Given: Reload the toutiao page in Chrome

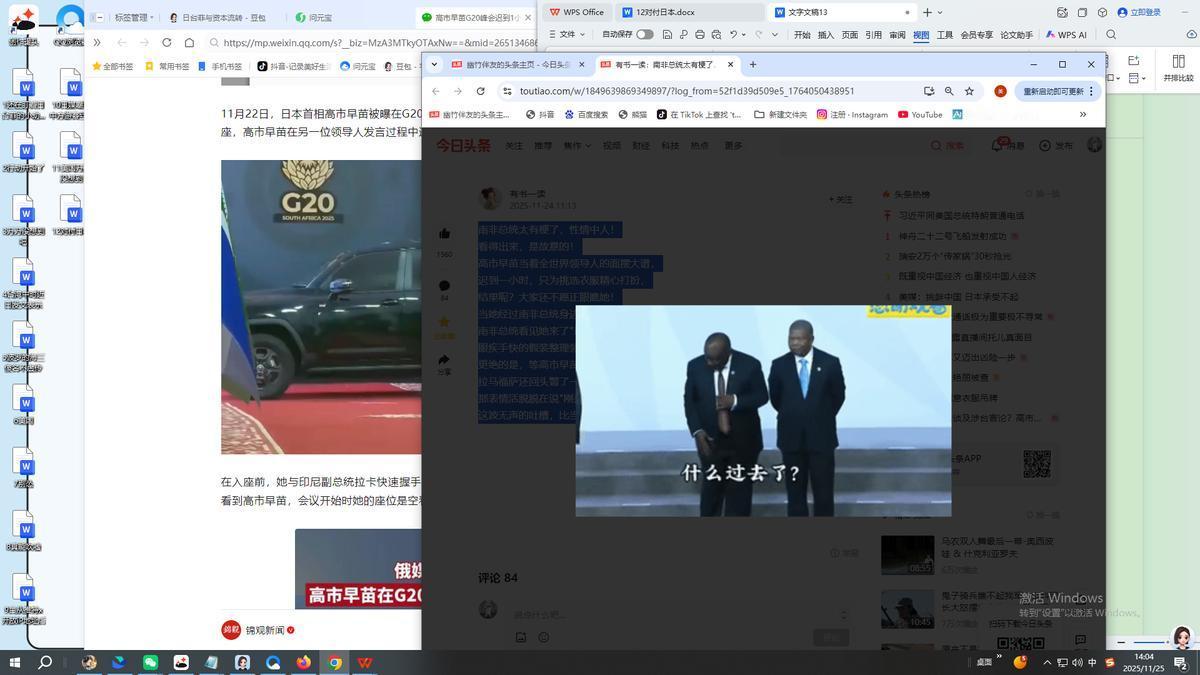Looking at the screenshot, I should tap(480, 91).
